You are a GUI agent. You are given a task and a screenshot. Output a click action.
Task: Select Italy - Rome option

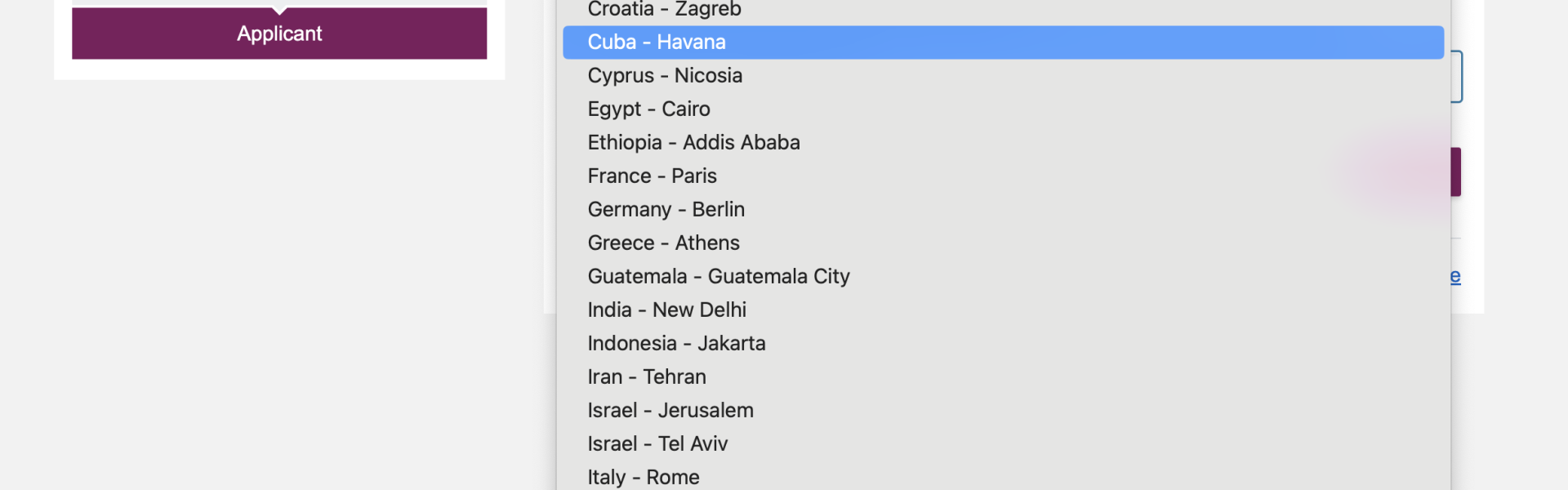coord(1003,477)
